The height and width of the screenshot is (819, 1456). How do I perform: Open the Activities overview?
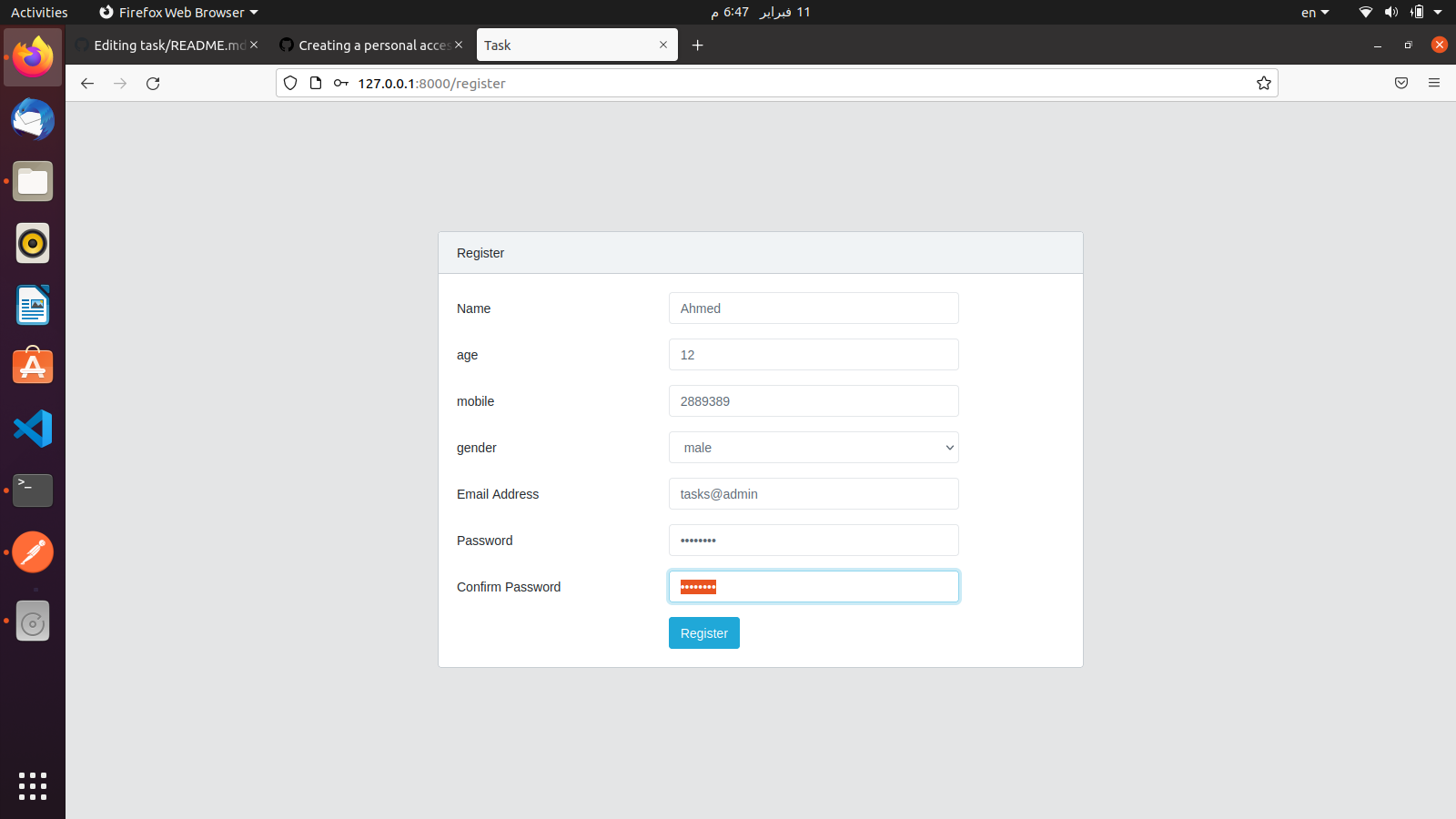[x=39, y=13]
